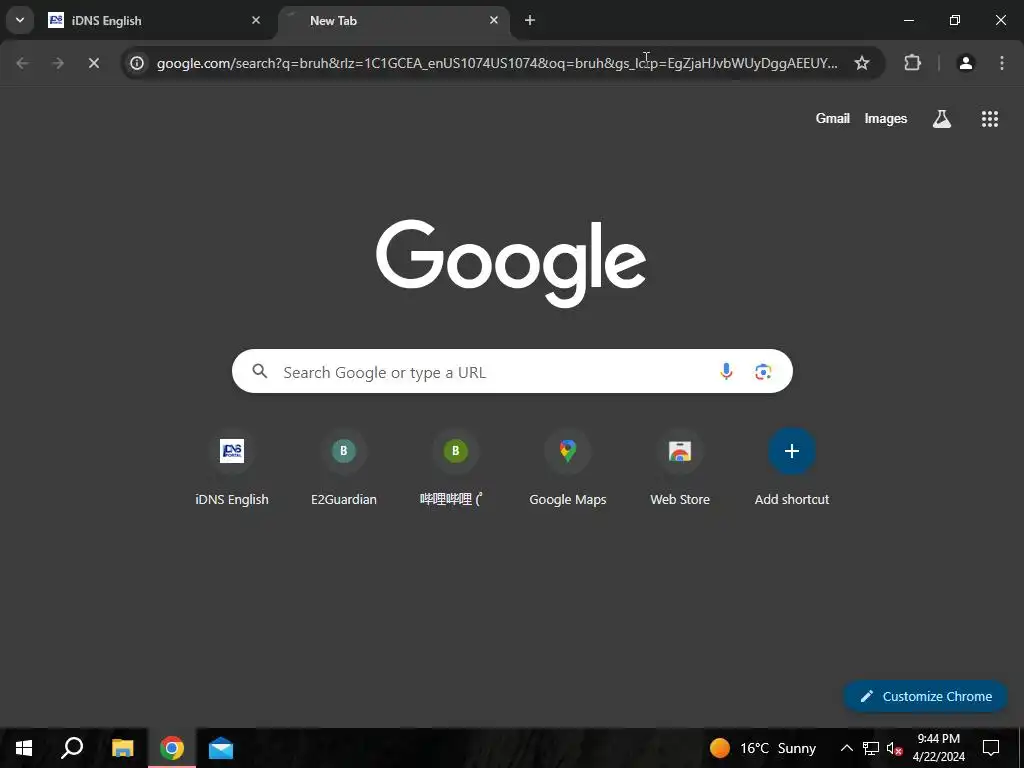Open the 16°C Sunny weather widget
This screenshot has width=1024, height=768.
pyautogui.click(x=763, y=748)
